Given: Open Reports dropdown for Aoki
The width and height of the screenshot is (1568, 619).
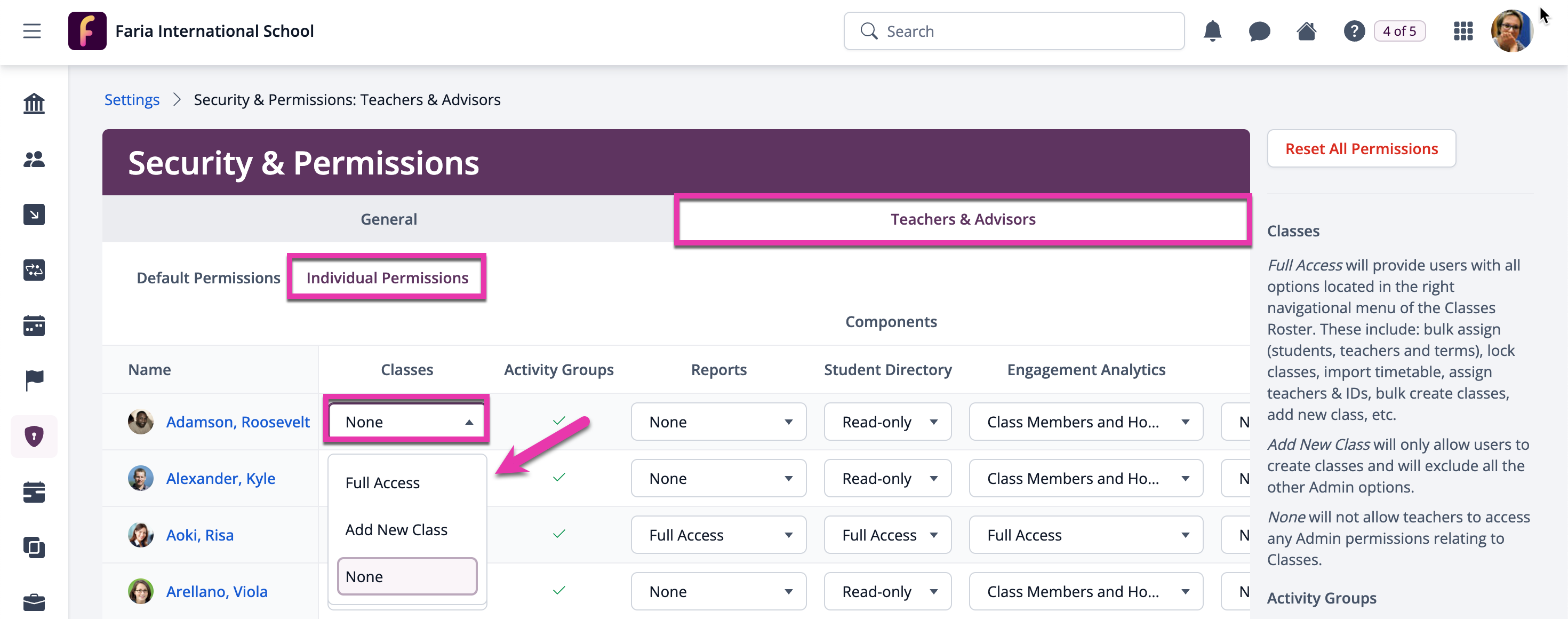Looking at the screenshot, I should pyautogui.click(x=718, y=535).
